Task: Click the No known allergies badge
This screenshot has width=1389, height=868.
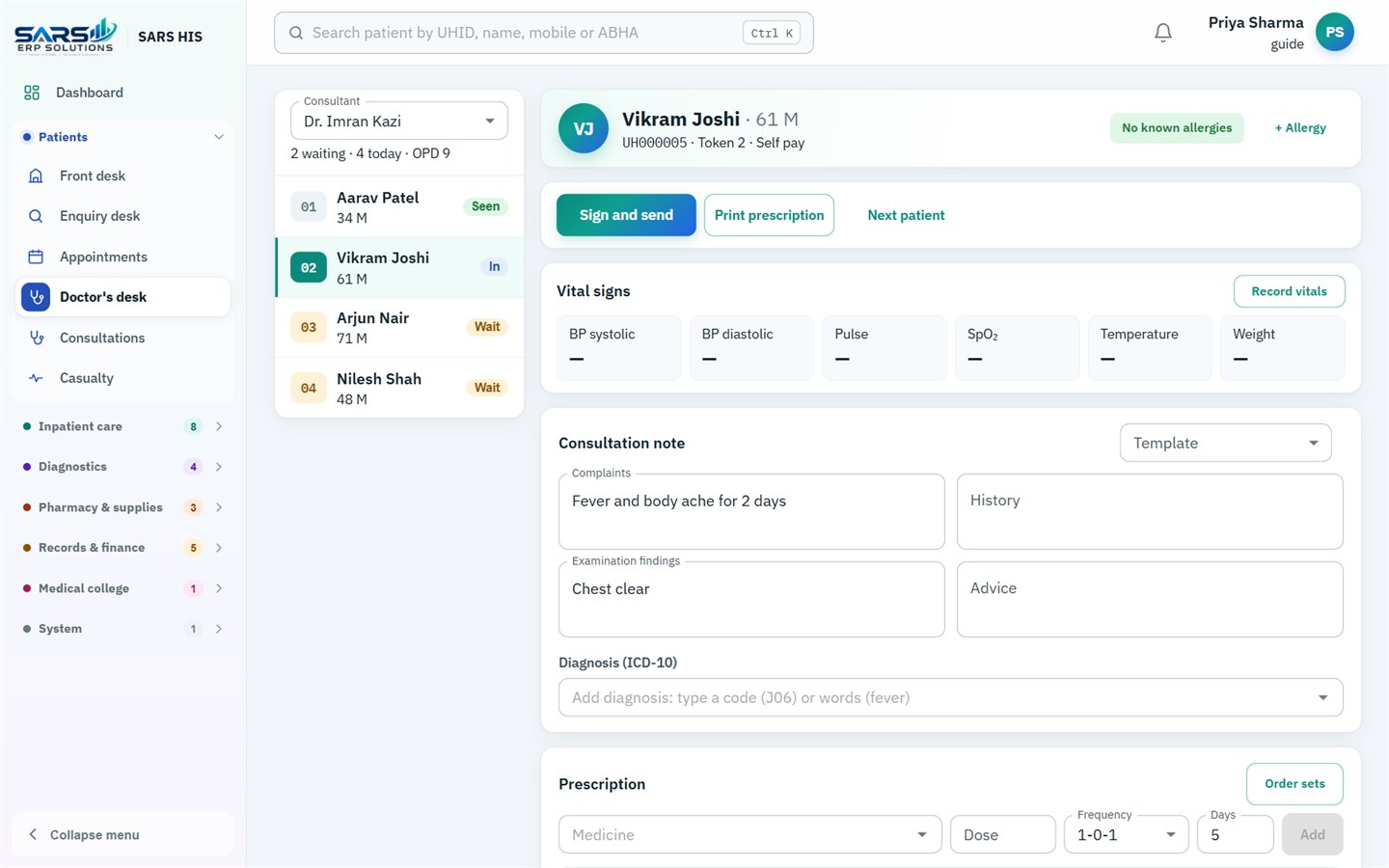Action: coord(1177,128)
